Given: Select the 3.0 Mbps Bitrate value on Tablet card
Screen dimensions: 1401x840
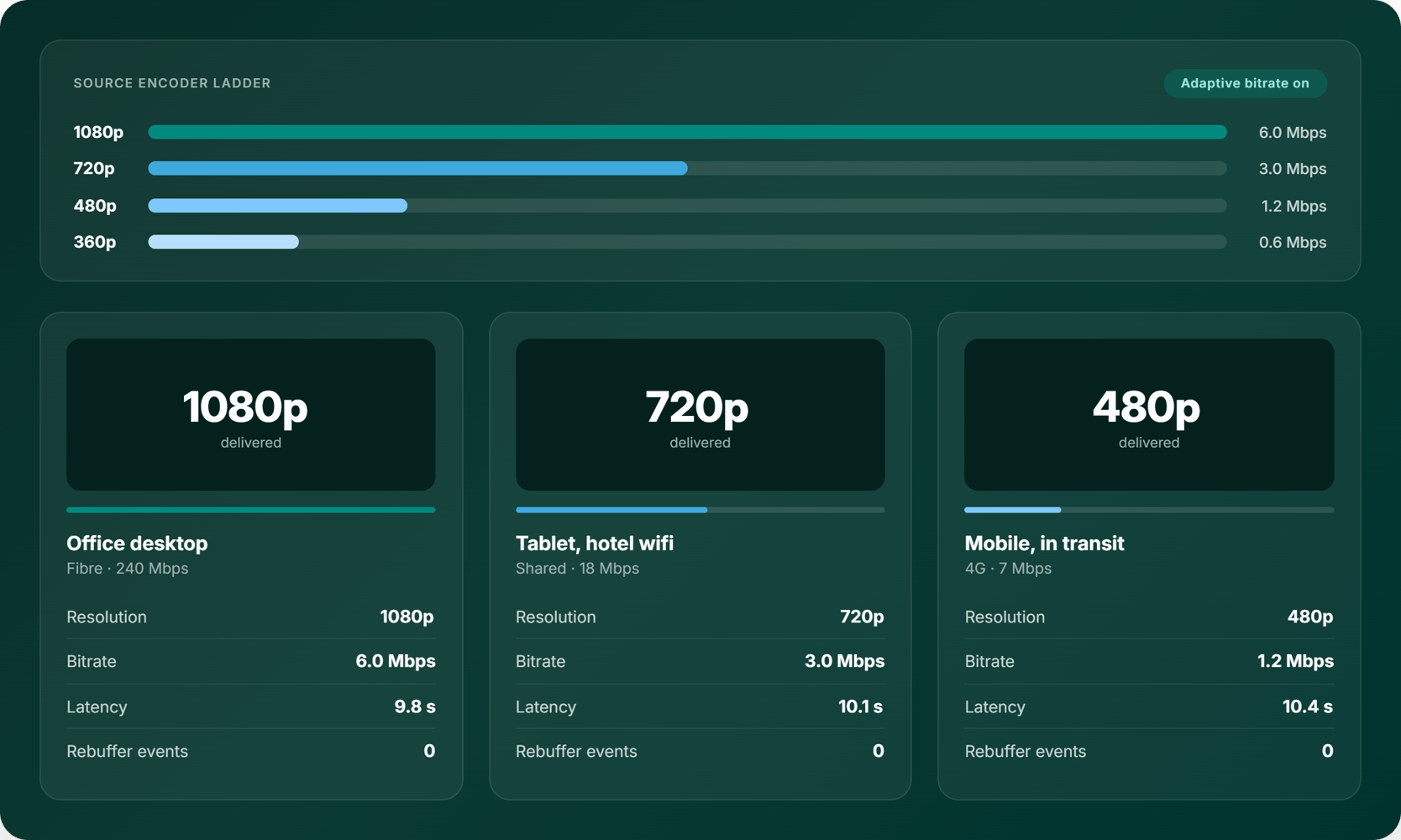Looking at the screenshot, I should point(844,661).
